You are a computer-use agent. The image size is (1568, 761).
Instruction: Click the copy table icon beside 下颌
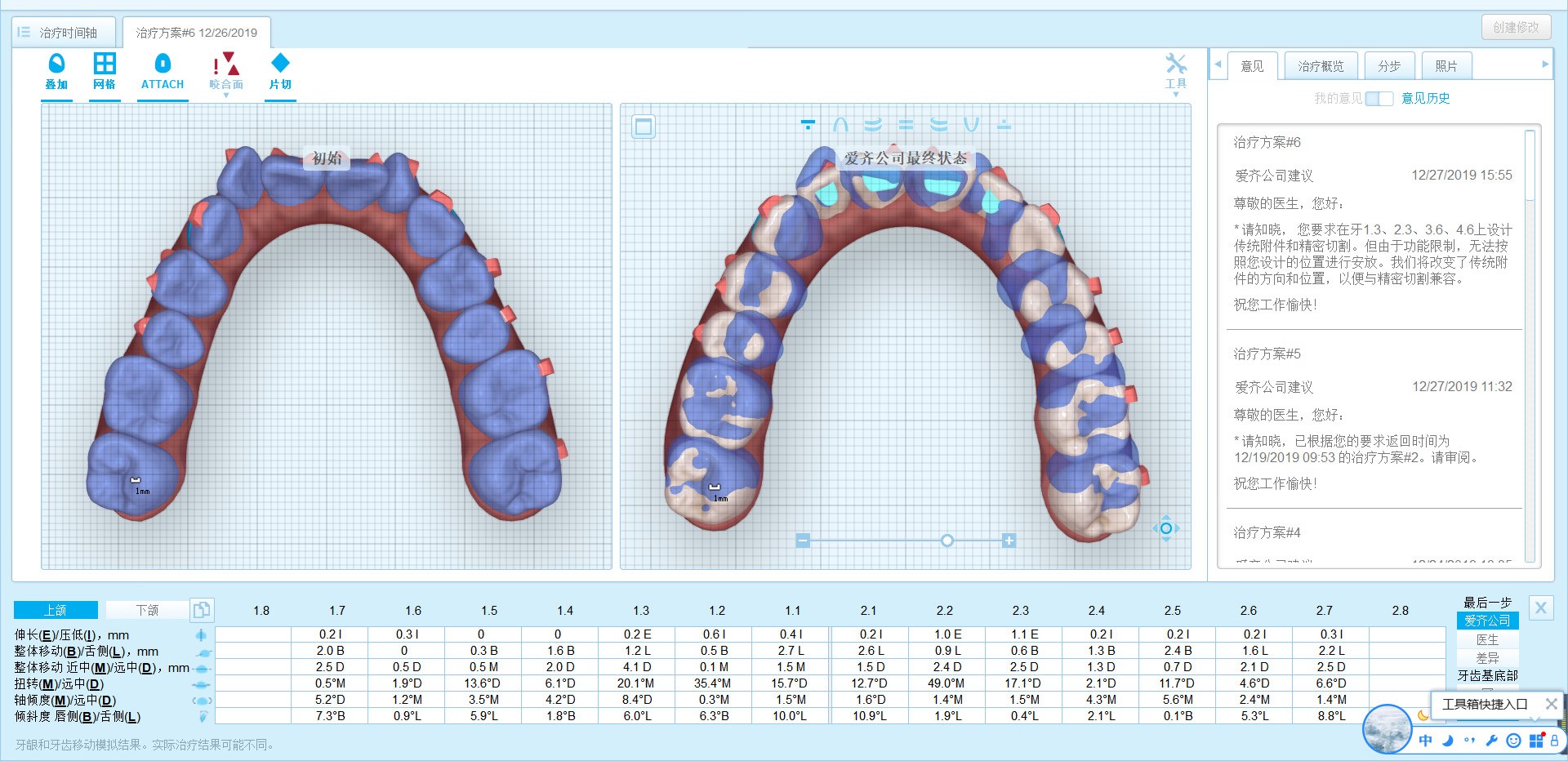(x=201, y=610)
